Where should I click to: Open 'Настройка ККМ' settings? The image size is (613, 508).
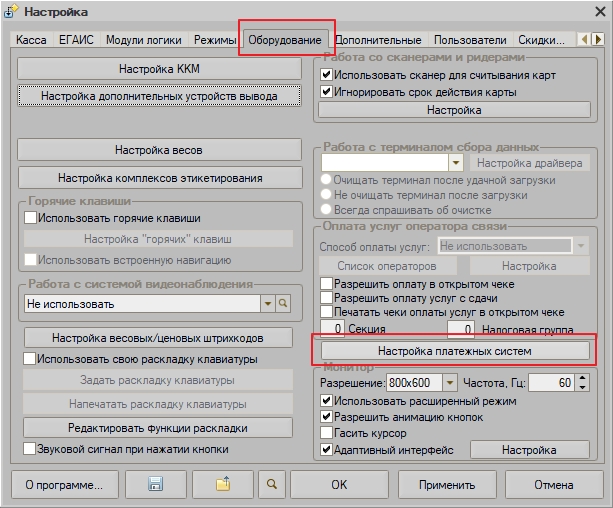pyautogui.click(x=160, y=69)
